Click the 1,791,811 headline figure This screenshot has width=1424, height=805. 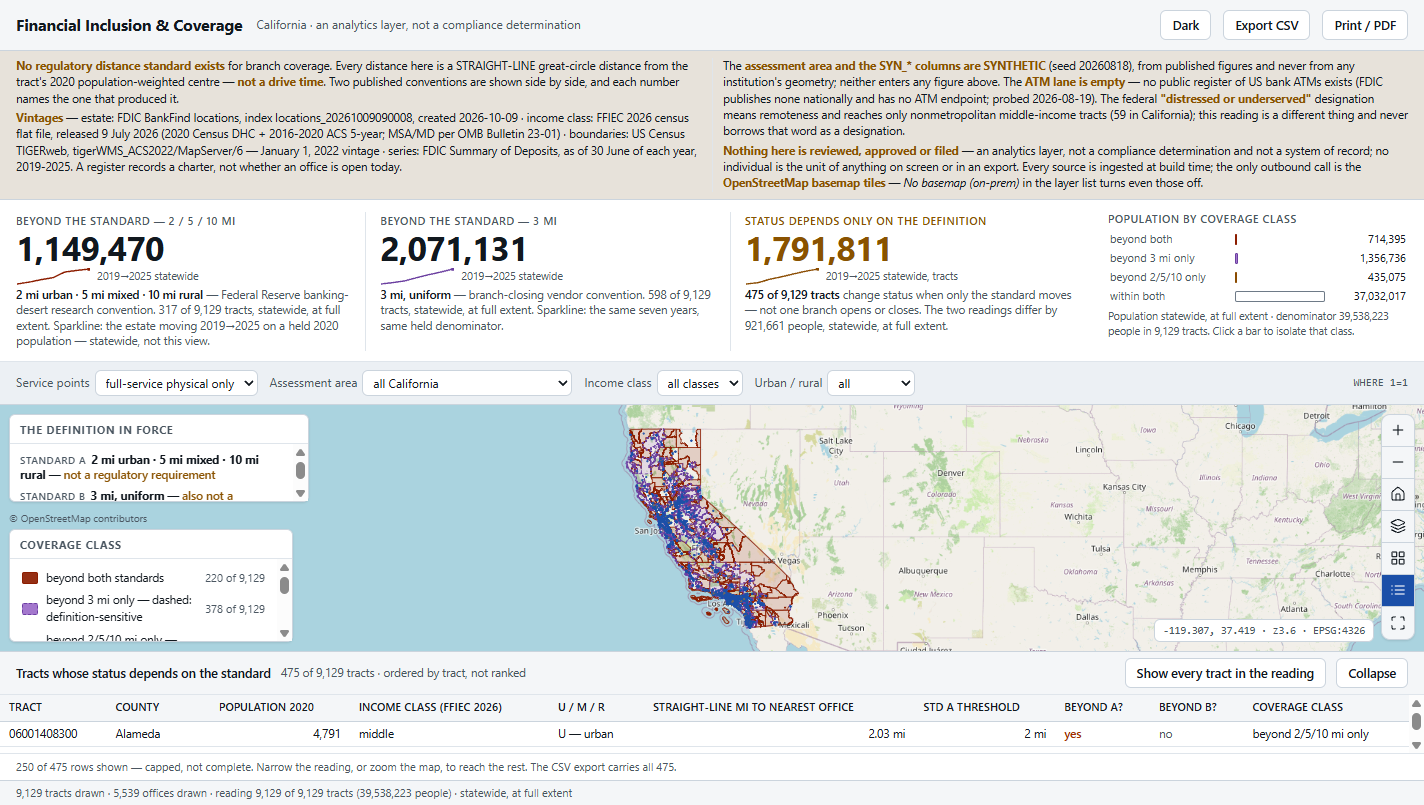pyautogui.click(x=818, y=249)
